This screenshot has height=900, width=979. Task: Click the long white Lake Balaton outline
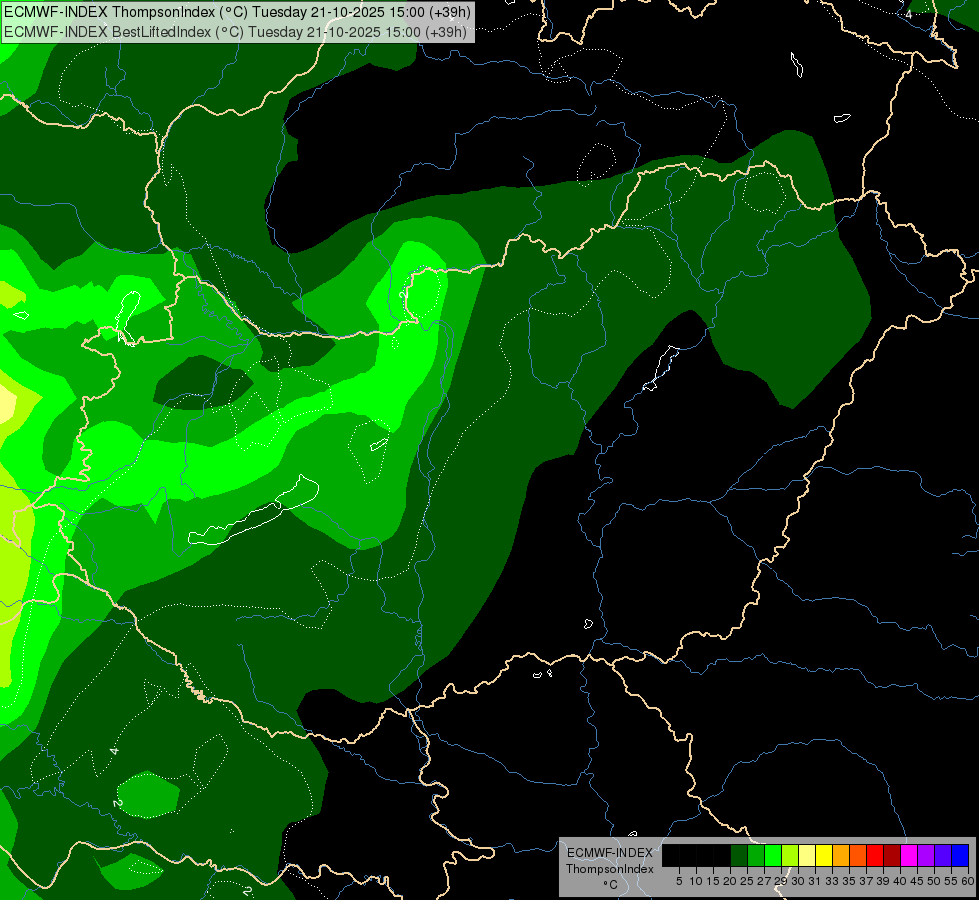pyautogui.click(x=255, y=511)
